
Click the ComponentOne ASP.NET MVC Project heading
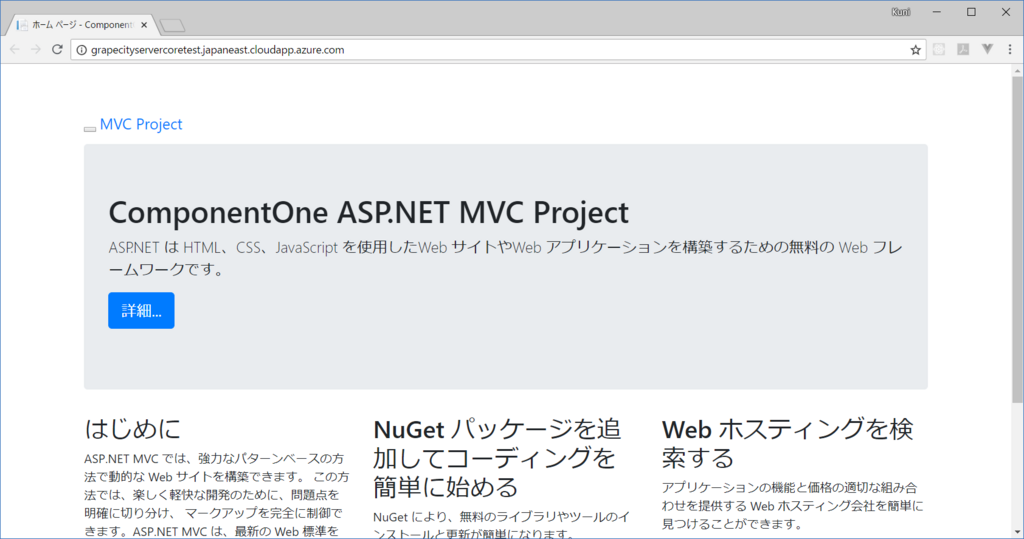(x=368, y=212)
